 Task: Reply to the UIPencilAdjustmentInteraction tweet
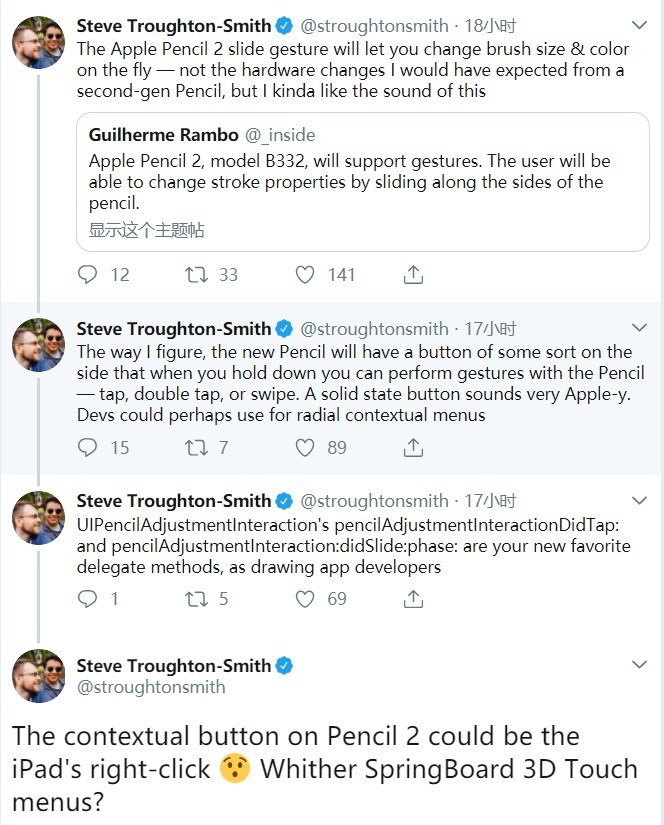click(x=89, y=598)
